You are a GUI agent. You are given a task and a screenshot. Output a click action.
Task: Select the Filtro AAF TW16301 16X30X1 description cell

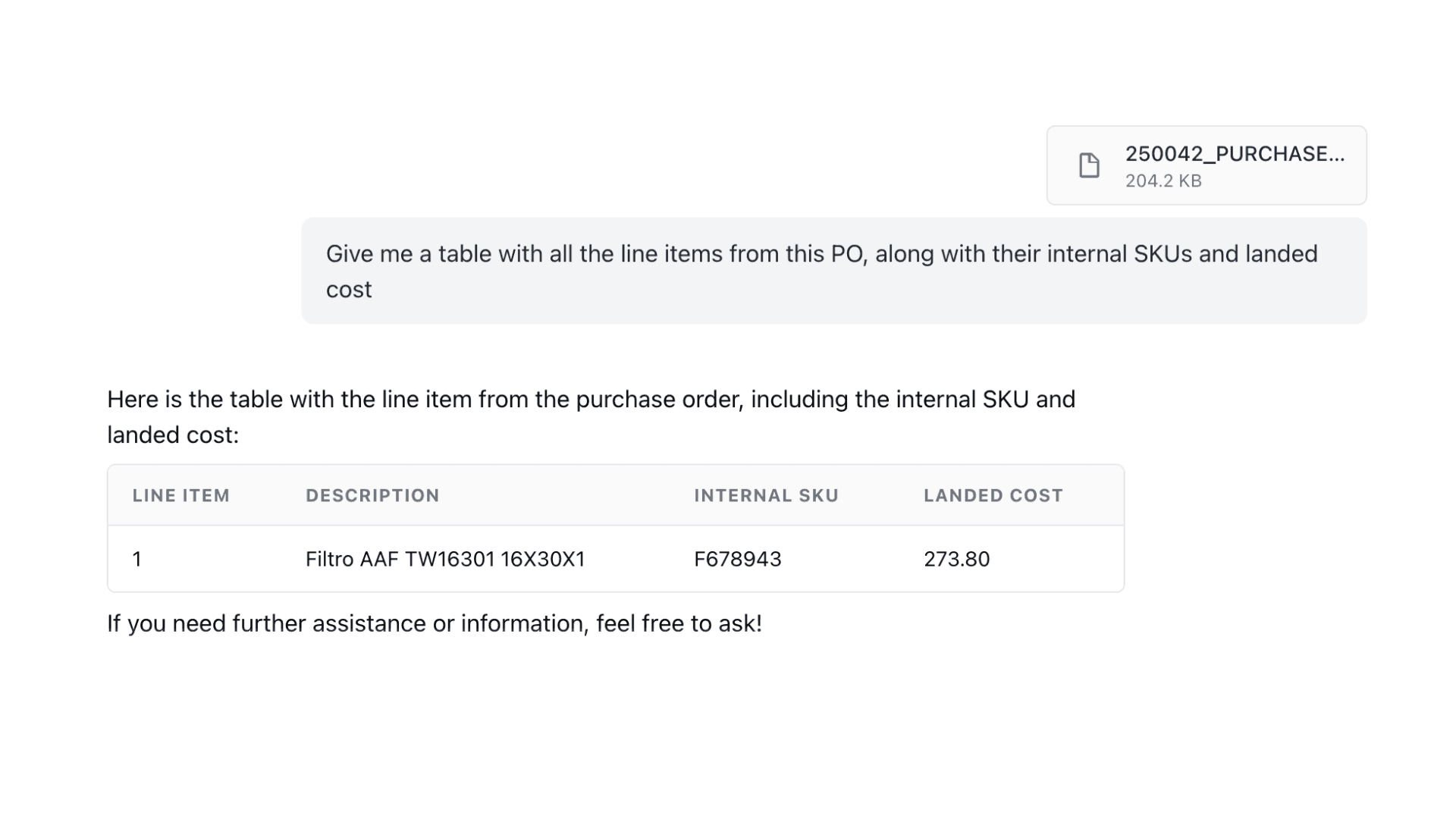[x=445, y=560]
